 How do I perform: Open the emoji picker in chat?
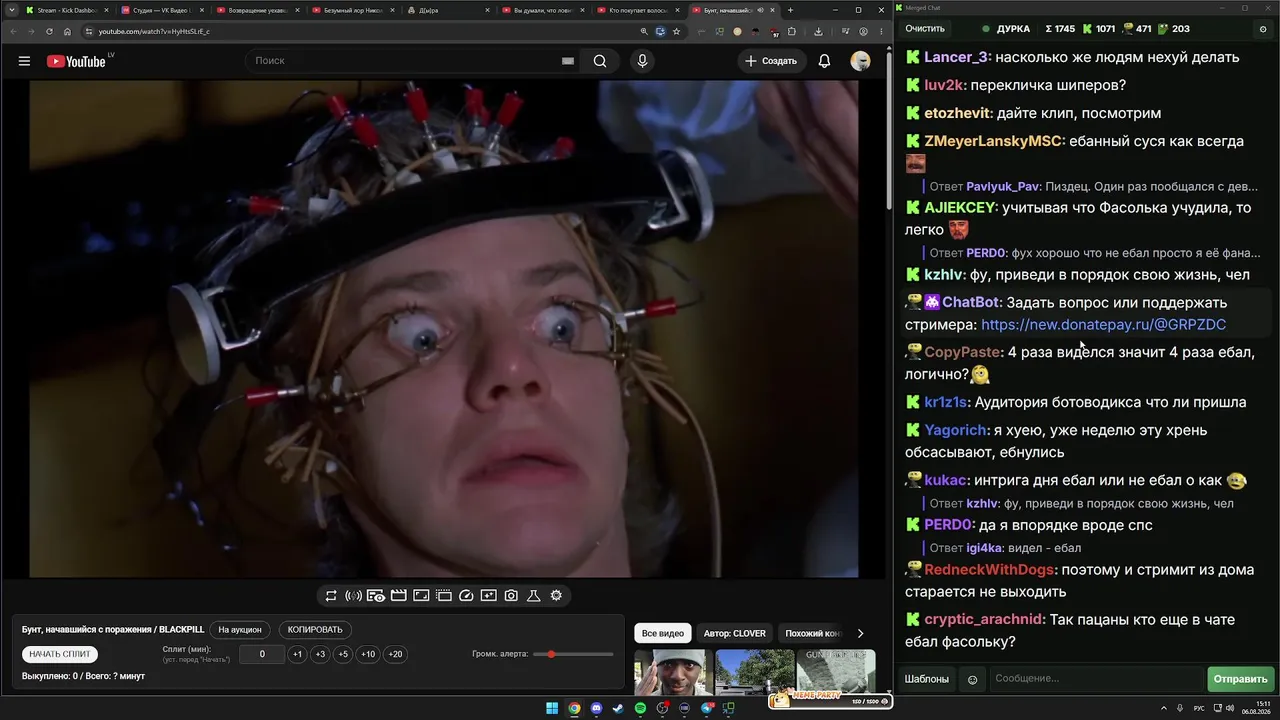972,680
